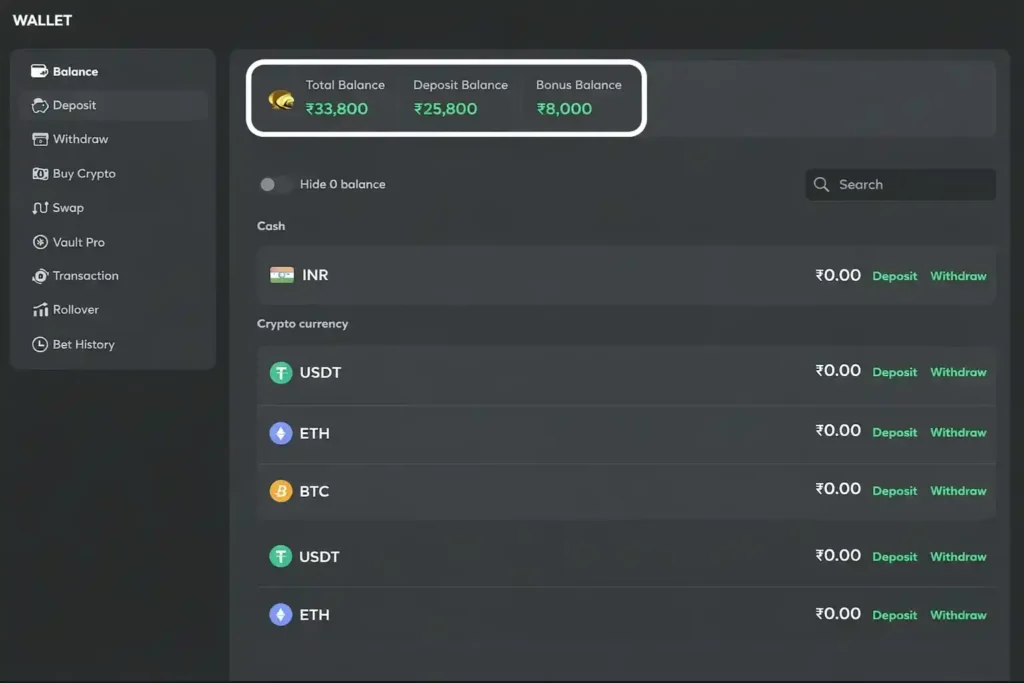Open Transaction history via its icon
The image size is (1024, 683).
[39, 276]
